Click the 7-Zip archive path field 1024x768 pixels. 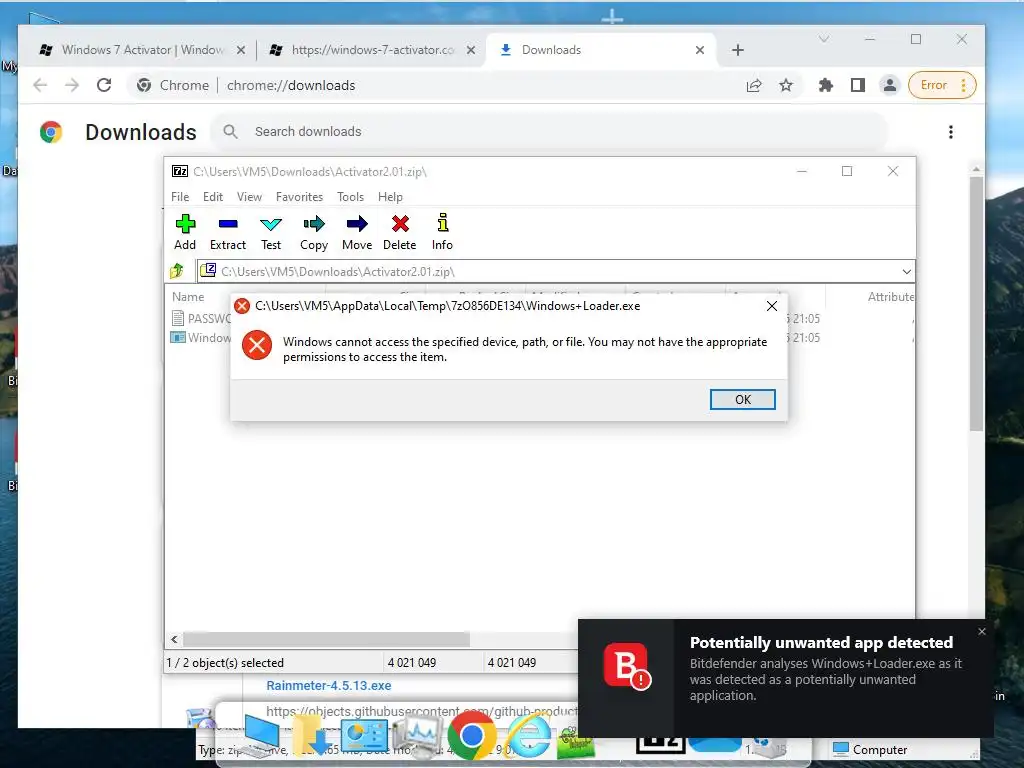coord(549,271)
